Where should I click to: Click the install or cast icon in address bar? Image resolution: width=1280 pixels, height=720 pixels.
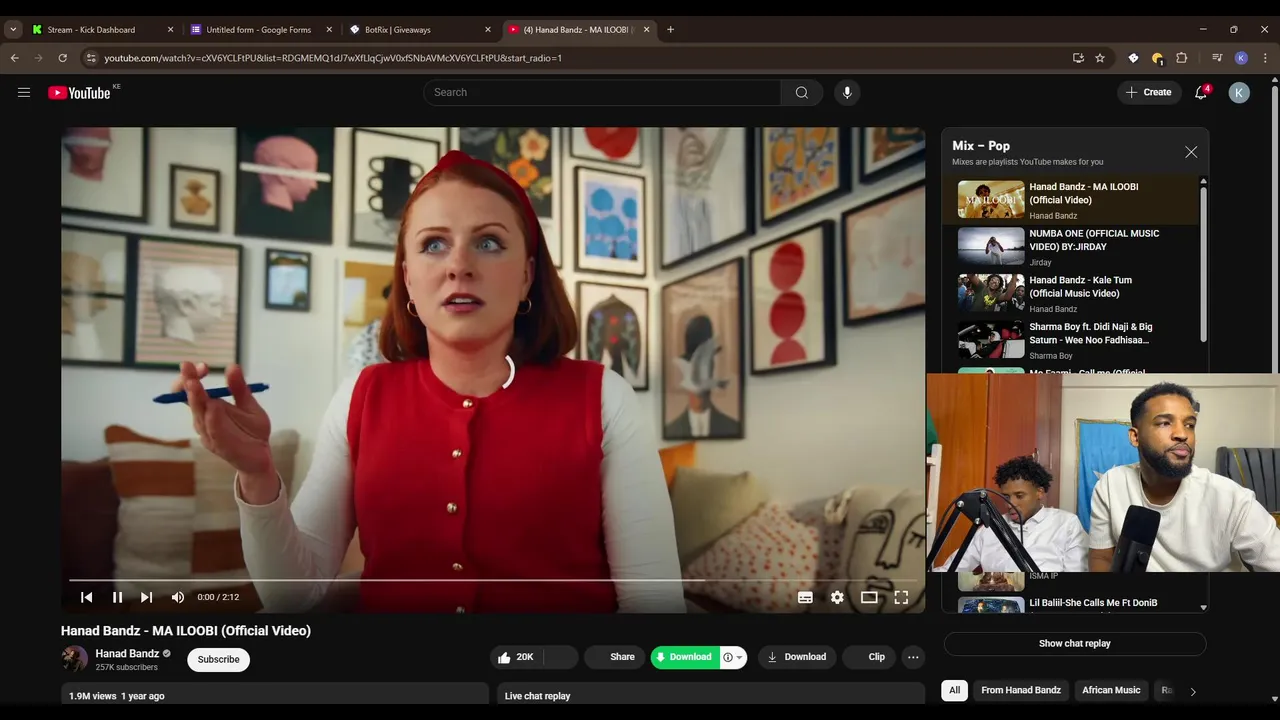1078,58
